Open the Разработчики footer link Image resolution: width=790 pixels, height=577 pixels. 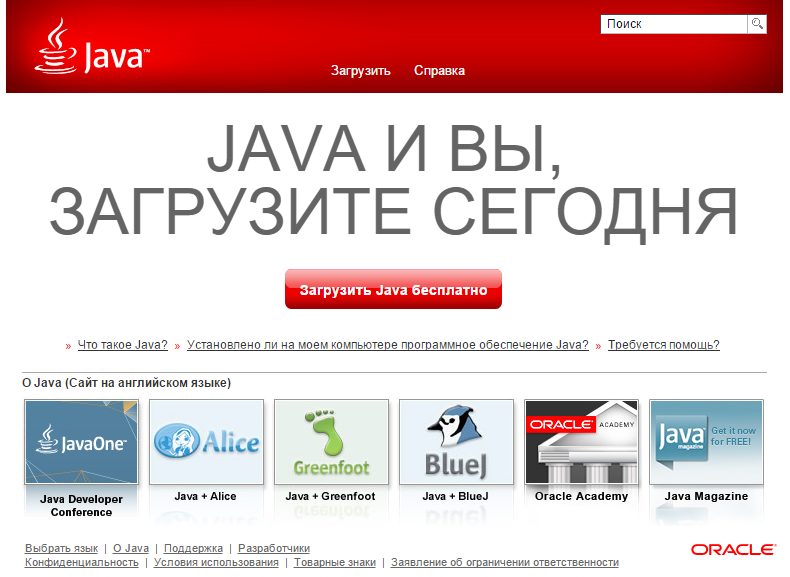[x=273, y=548]
